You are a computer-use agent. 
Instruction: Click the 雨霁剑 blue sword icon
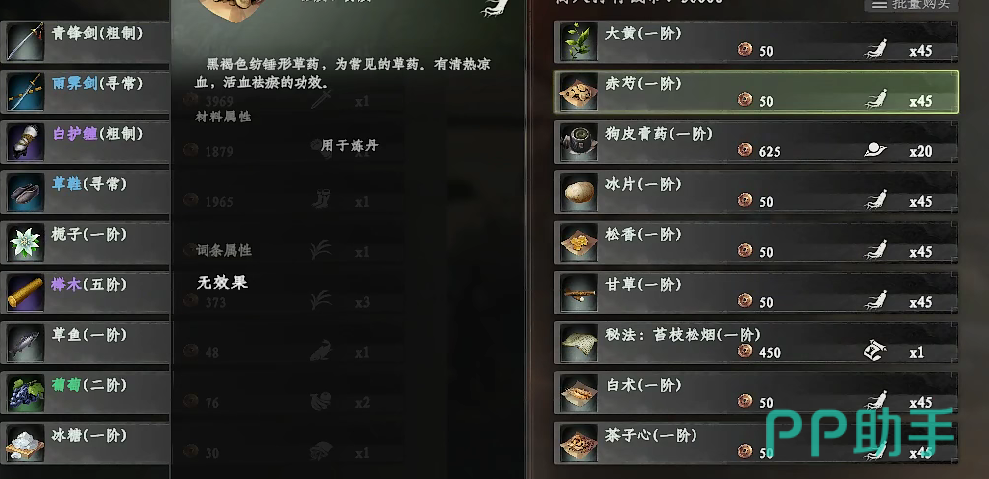tap(25, 92)
